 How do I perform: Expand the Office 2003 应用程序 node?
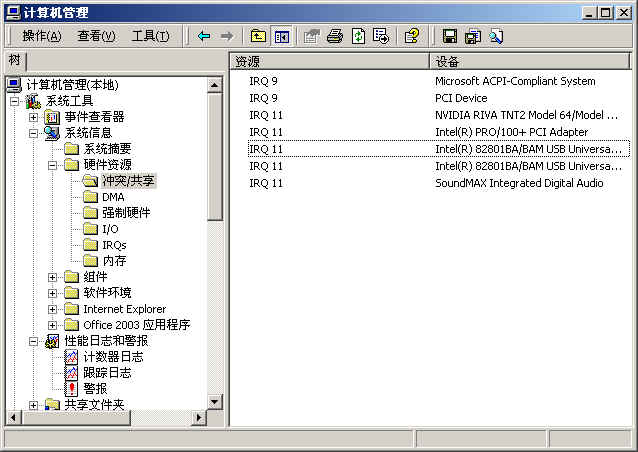click(x=52, y=325)
